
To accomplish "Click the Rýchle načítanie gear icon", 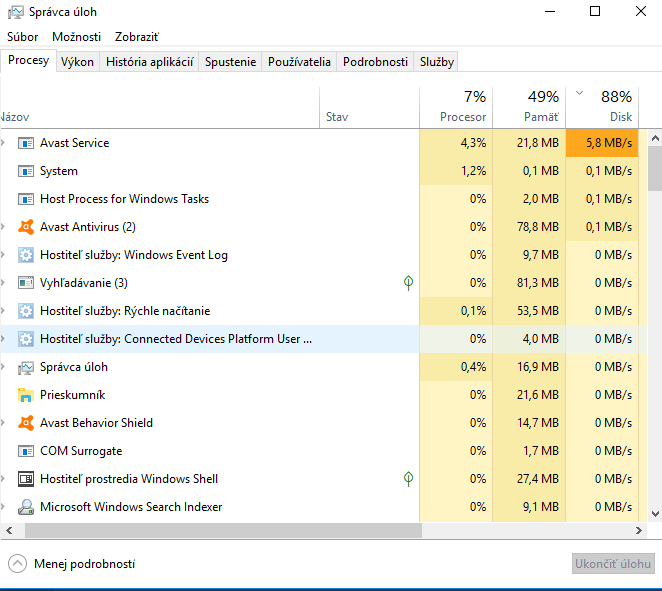I will [x=26, y=311].
